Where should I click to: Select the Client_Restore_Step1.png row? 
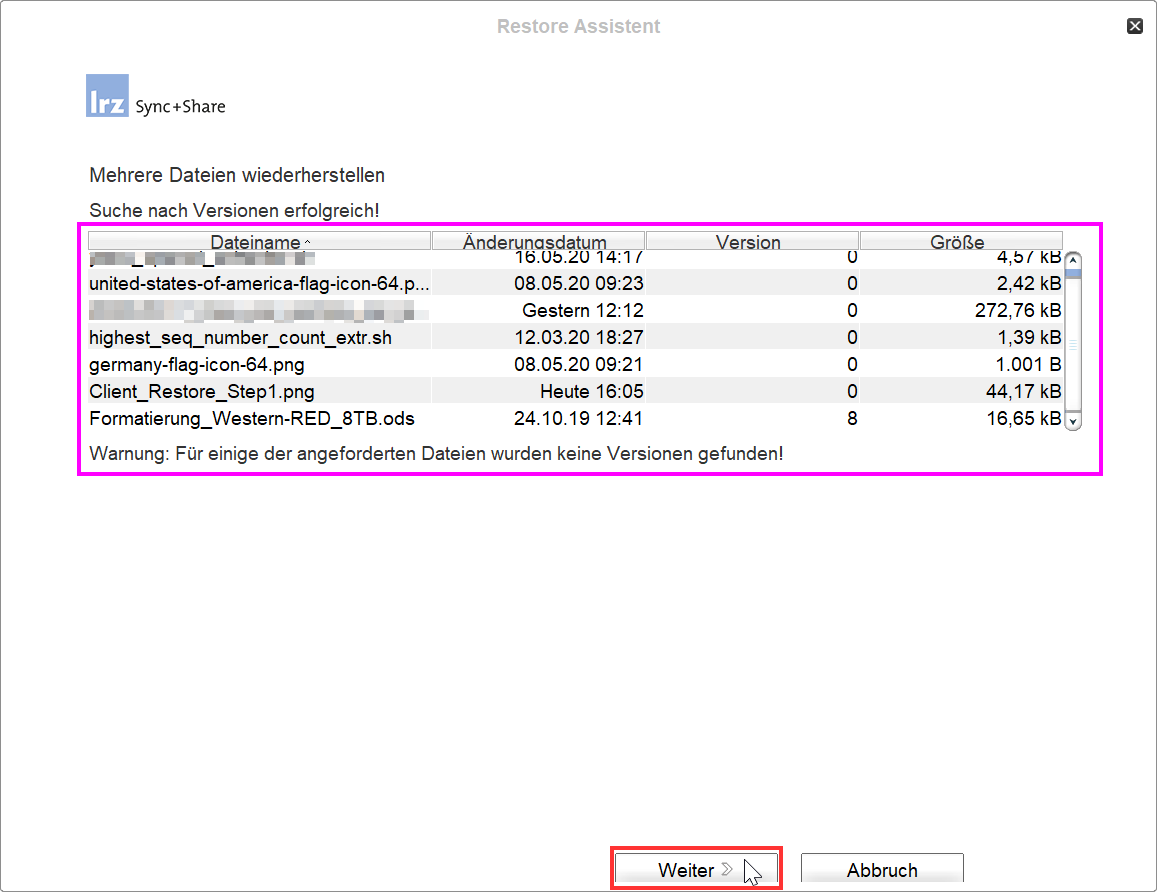(201, 392)
